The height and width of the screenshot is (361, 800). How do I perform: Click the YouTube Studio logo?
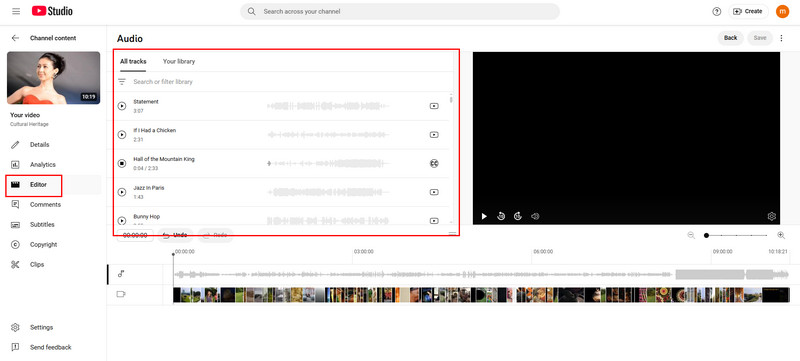pyautogui.click(x=52, y=11)
